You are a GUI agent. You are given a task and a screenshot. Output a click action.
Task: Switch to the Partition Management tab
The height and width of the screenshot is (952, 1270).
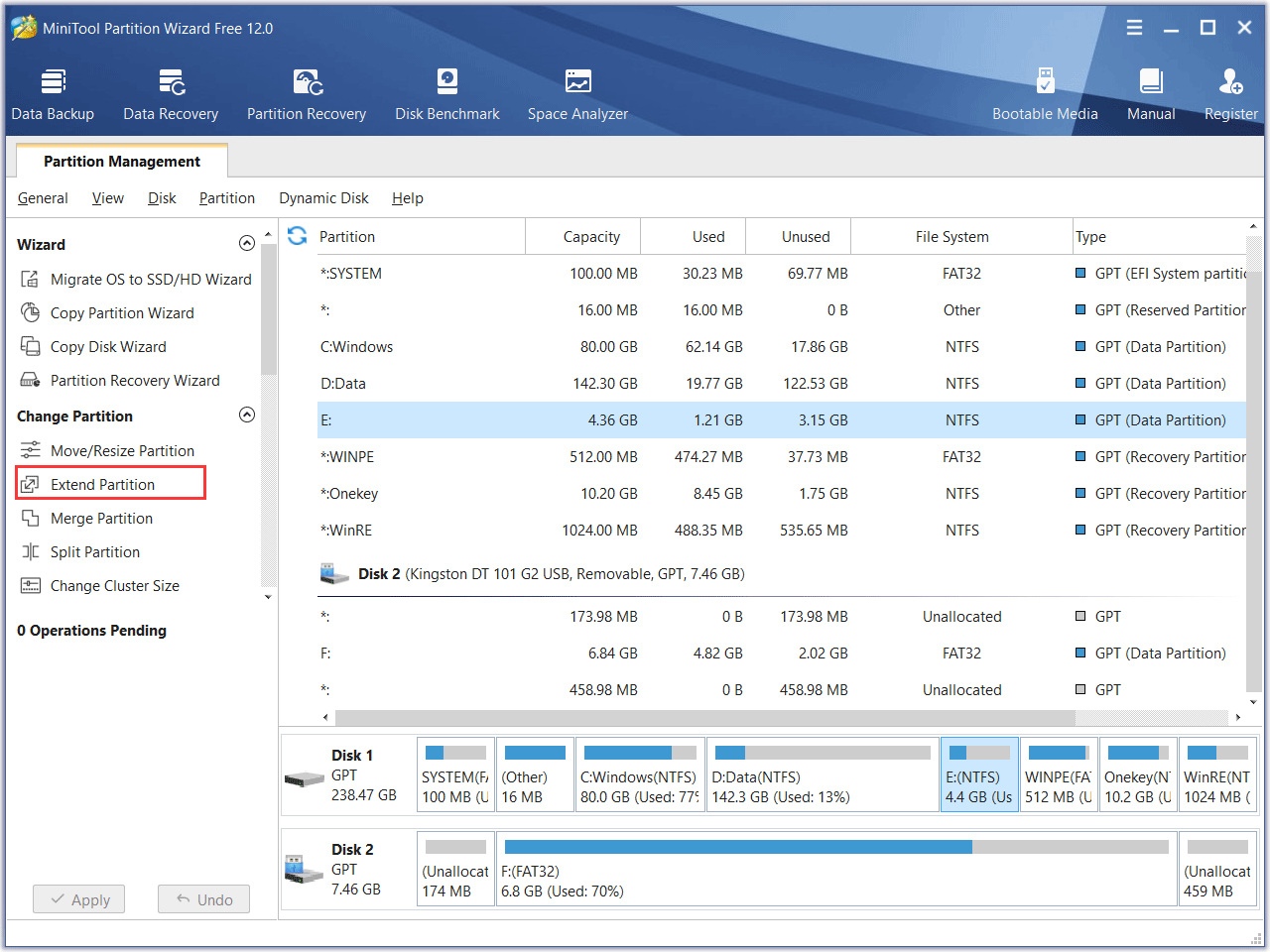(121, 161)
